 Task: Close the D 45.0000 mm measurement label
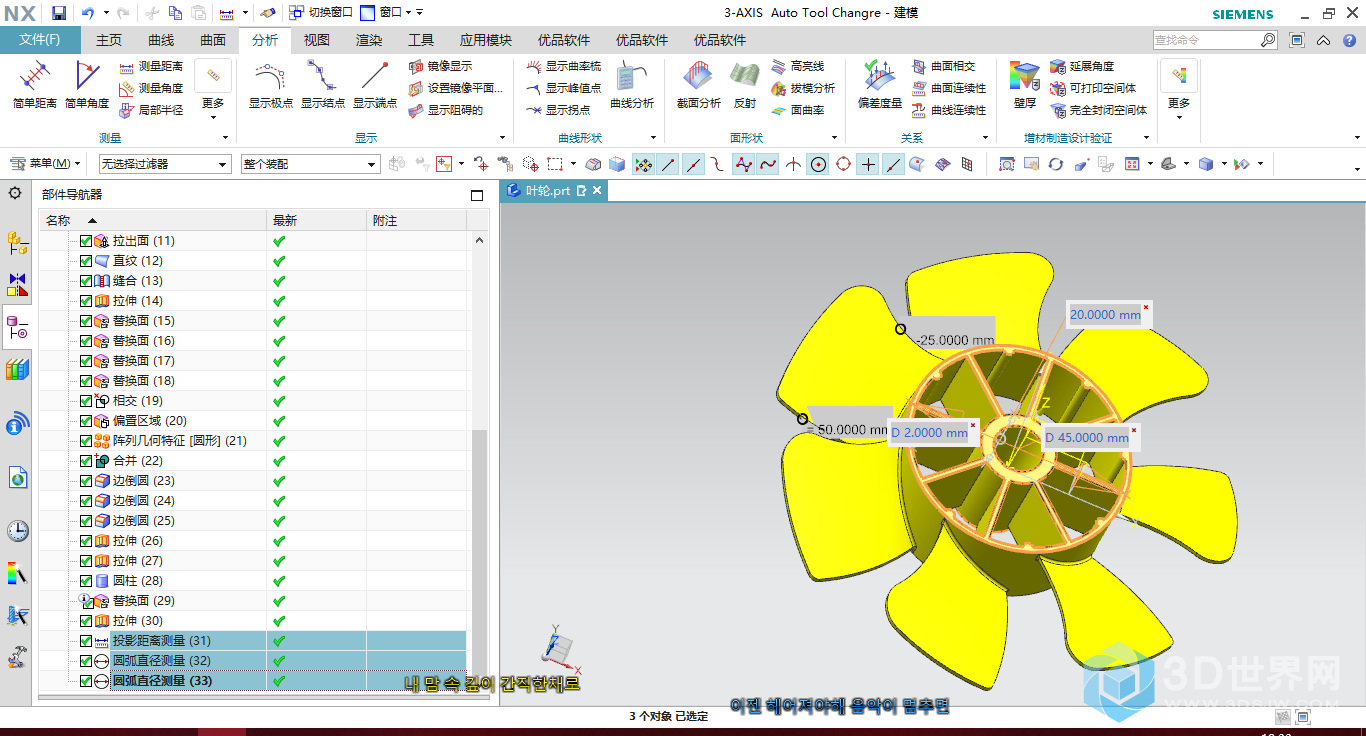pos(1134,431)
